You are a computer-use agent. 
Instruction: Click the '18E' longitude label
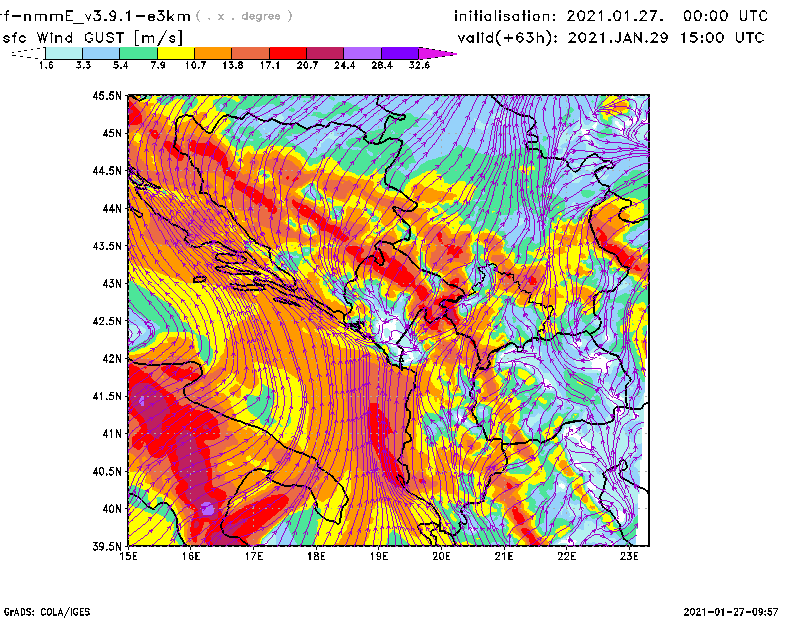pos(316,556)
